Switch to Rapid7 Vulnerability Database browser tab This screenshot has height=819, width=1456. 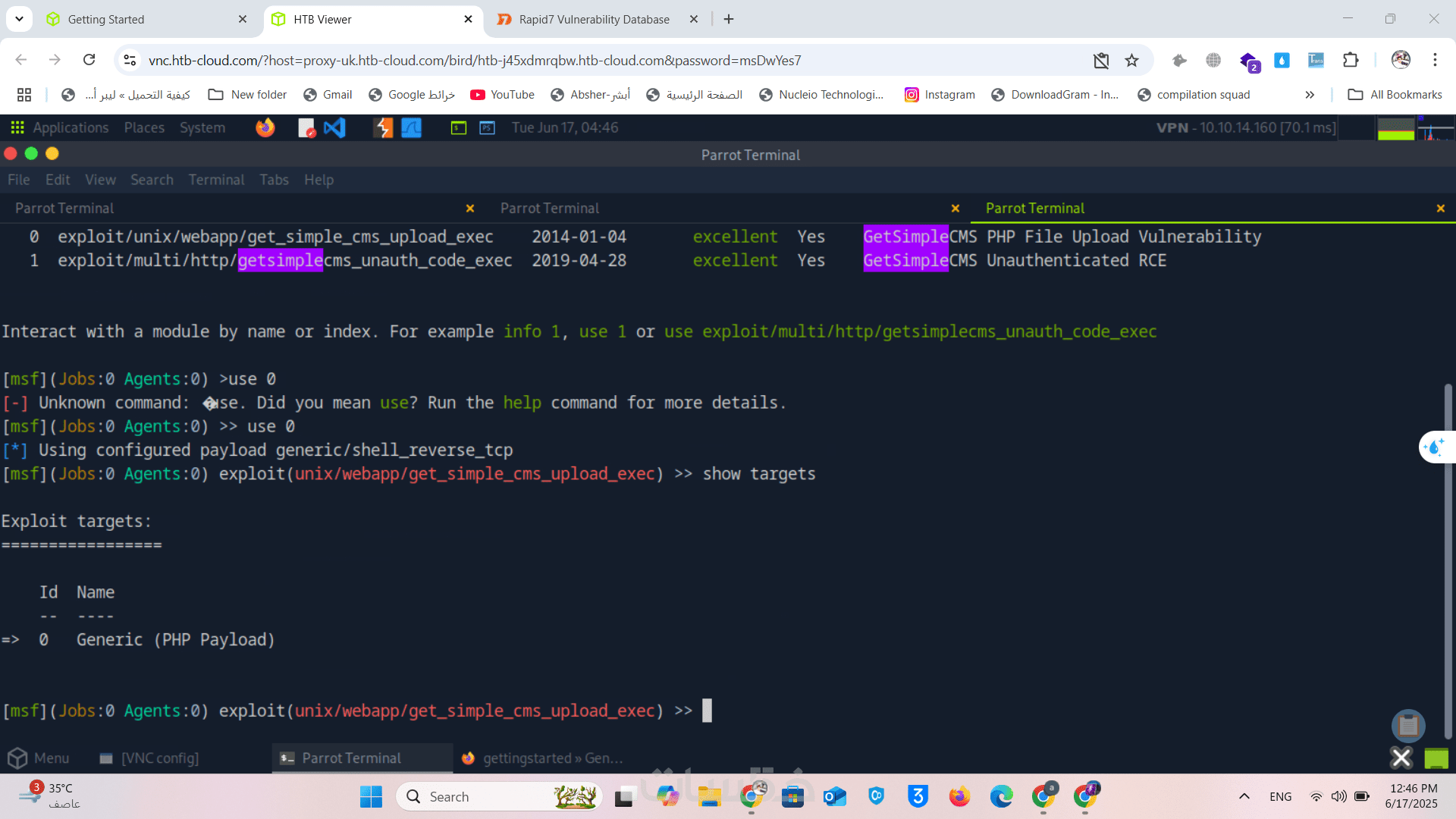click(x=594, y=19)
